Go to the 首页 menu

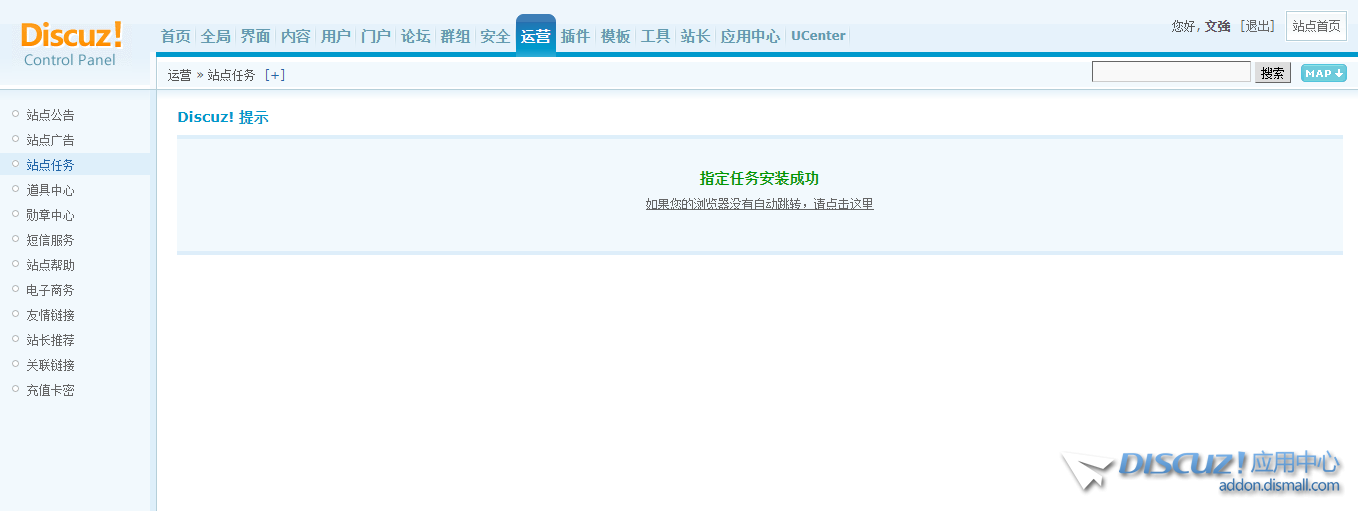(175, 36)
